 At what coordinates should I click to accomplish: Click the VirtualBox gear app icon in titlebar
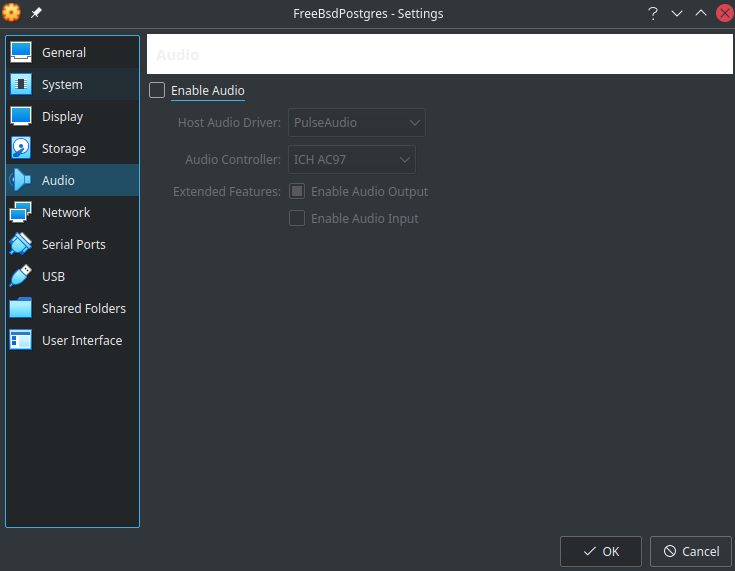coord(11,13)
